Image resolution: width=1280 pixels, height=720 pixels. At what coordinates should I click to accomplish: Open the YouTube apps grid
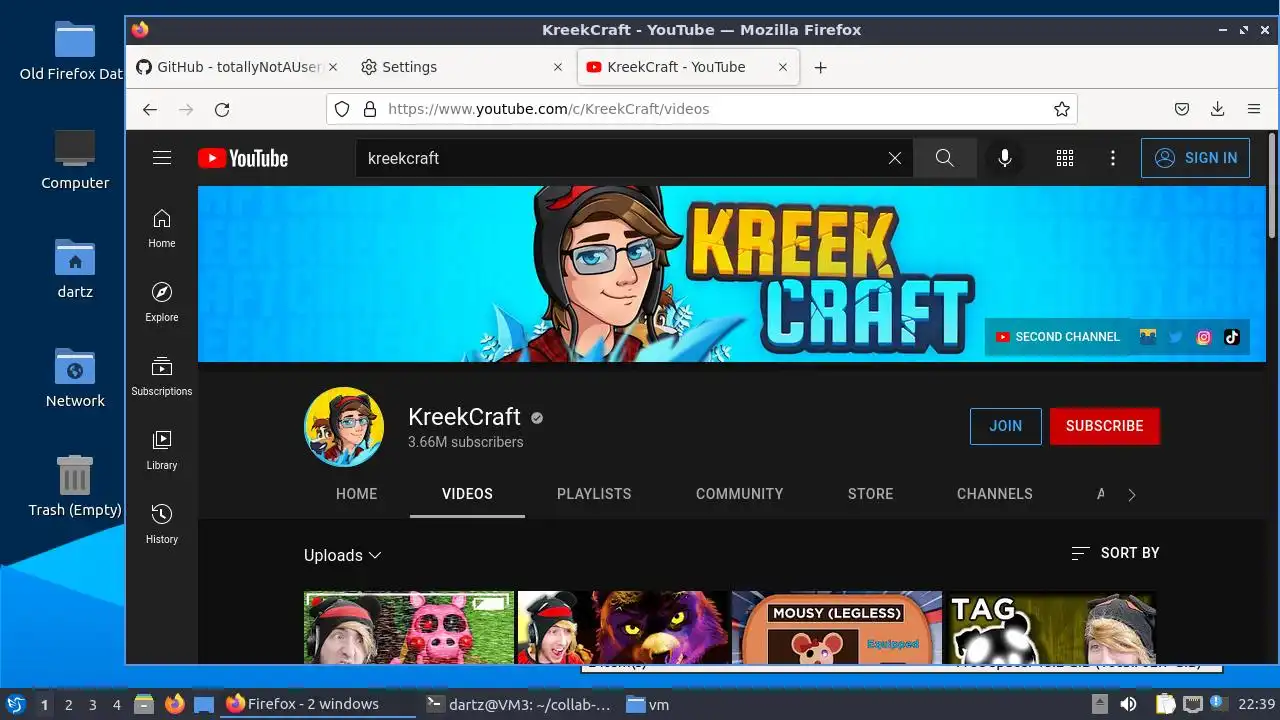pyautogui.click(x=1065, y=158)
